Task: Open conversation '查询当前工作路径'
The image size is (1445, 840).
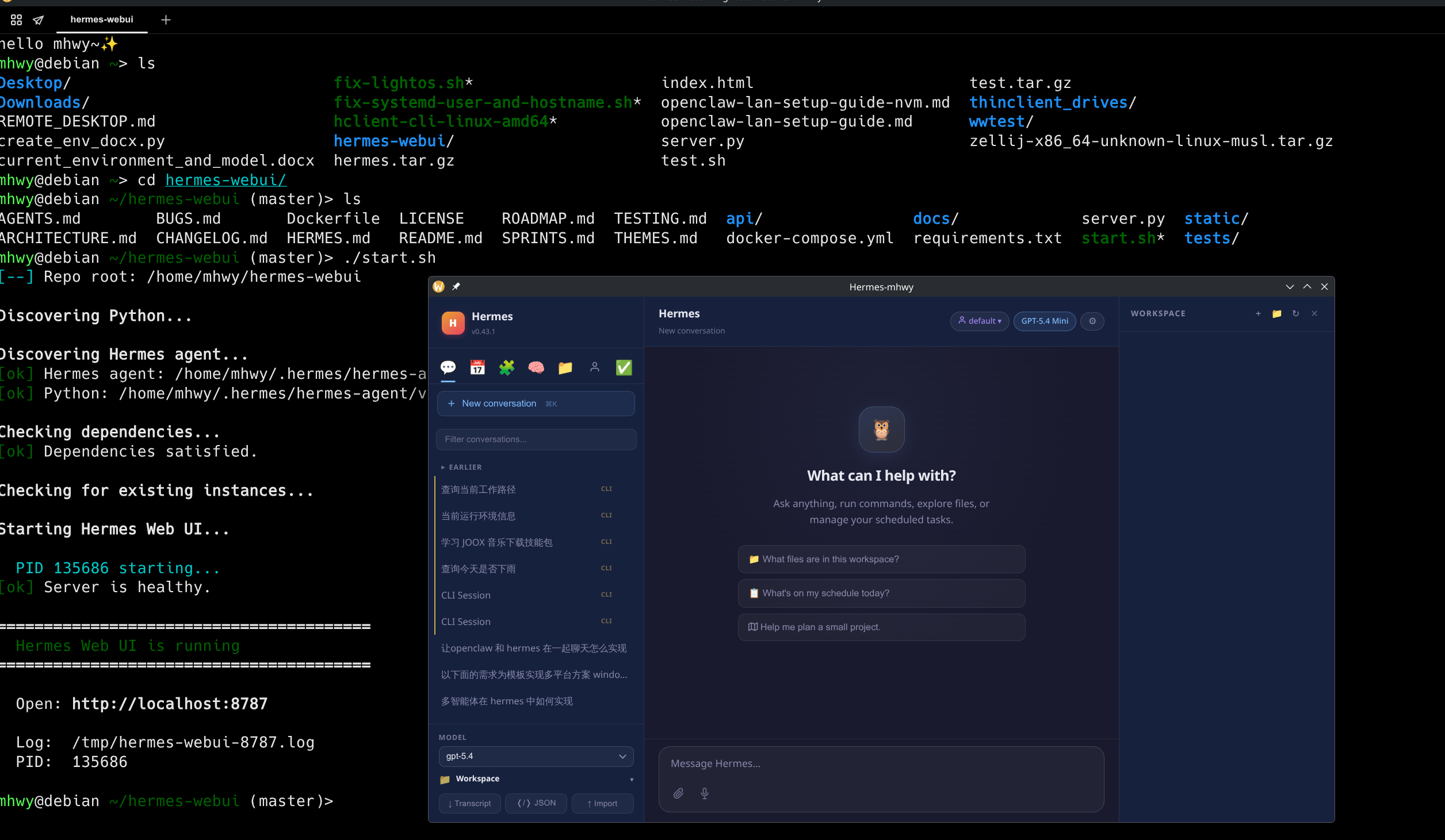Action: coord(535,489)
